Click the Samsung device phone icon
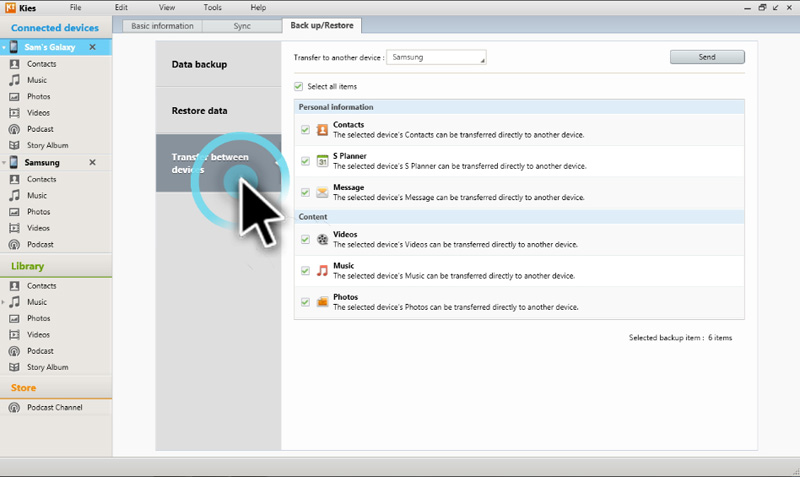This screenshot has width=800, height=477. [14, 162]
